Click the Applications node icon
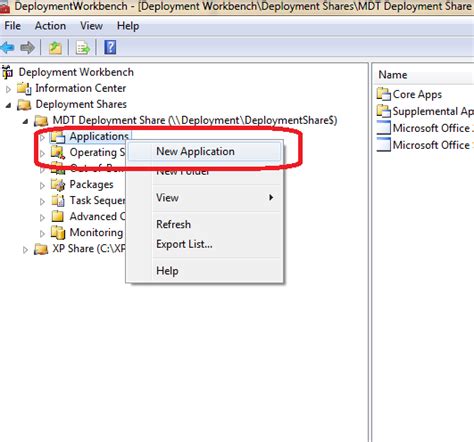Image resolution: width=474 pixels, height=442 pixels. [x=58, y=137]
